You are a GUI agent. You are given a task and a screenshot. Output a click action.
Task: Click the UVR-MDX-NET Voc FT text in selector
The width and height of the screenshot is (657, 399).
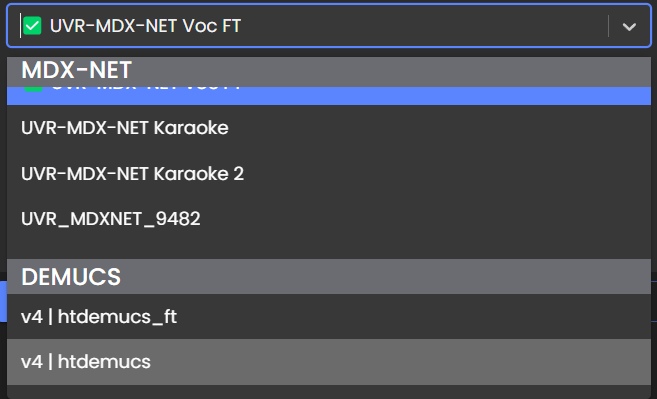[145, 26]
